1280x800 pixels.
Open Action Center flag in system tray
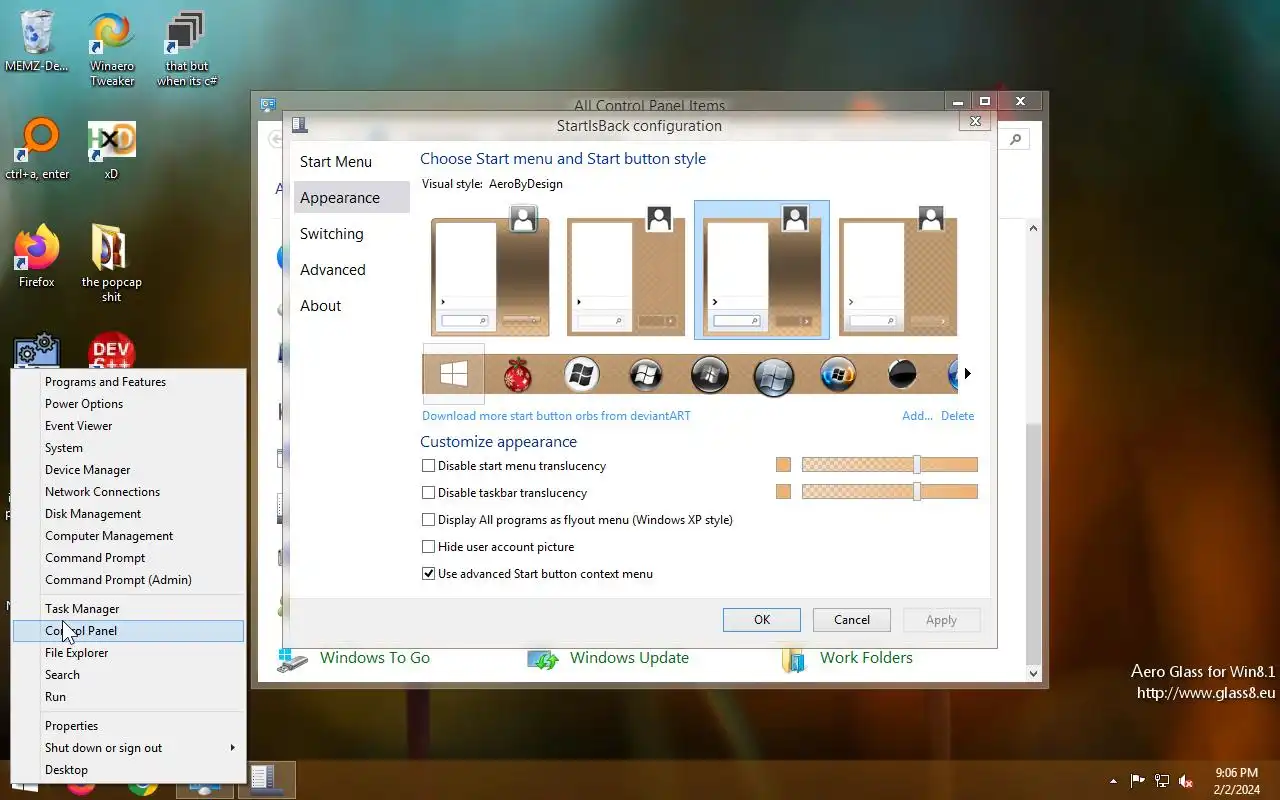point(1138,781)
